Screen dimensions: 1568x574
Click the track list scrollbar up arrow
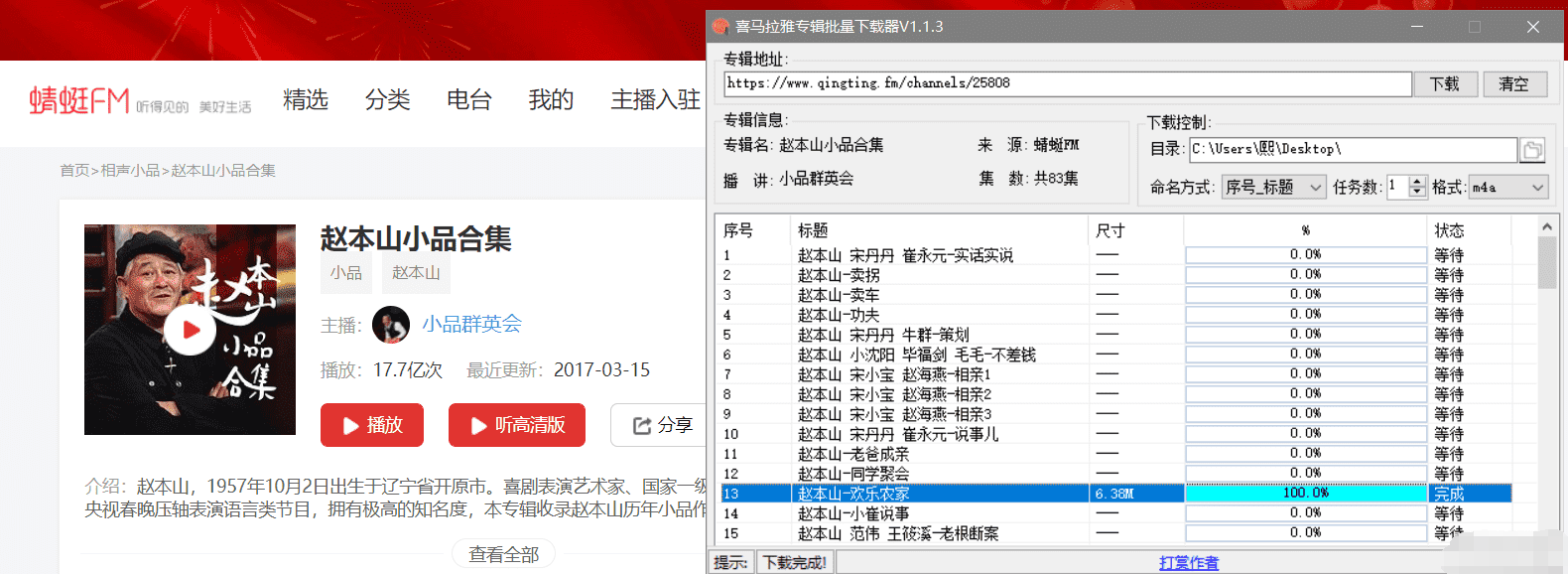point(1546,227)
